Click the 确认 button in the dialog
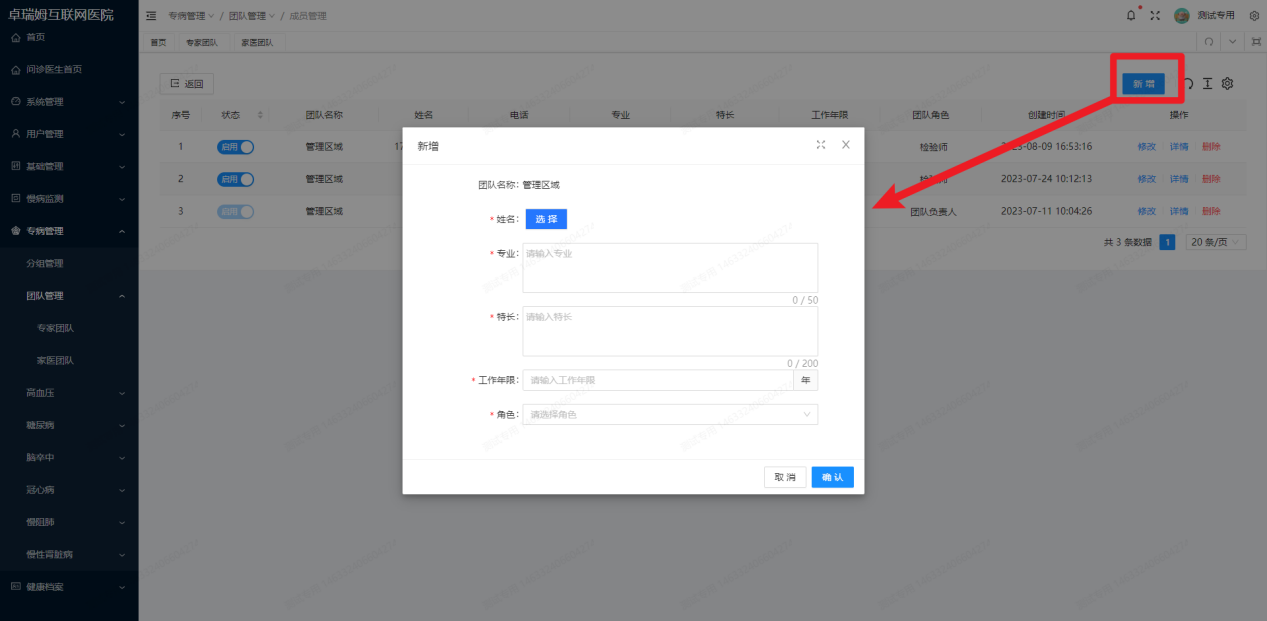Screen dimensions: 1267x621 832,477
